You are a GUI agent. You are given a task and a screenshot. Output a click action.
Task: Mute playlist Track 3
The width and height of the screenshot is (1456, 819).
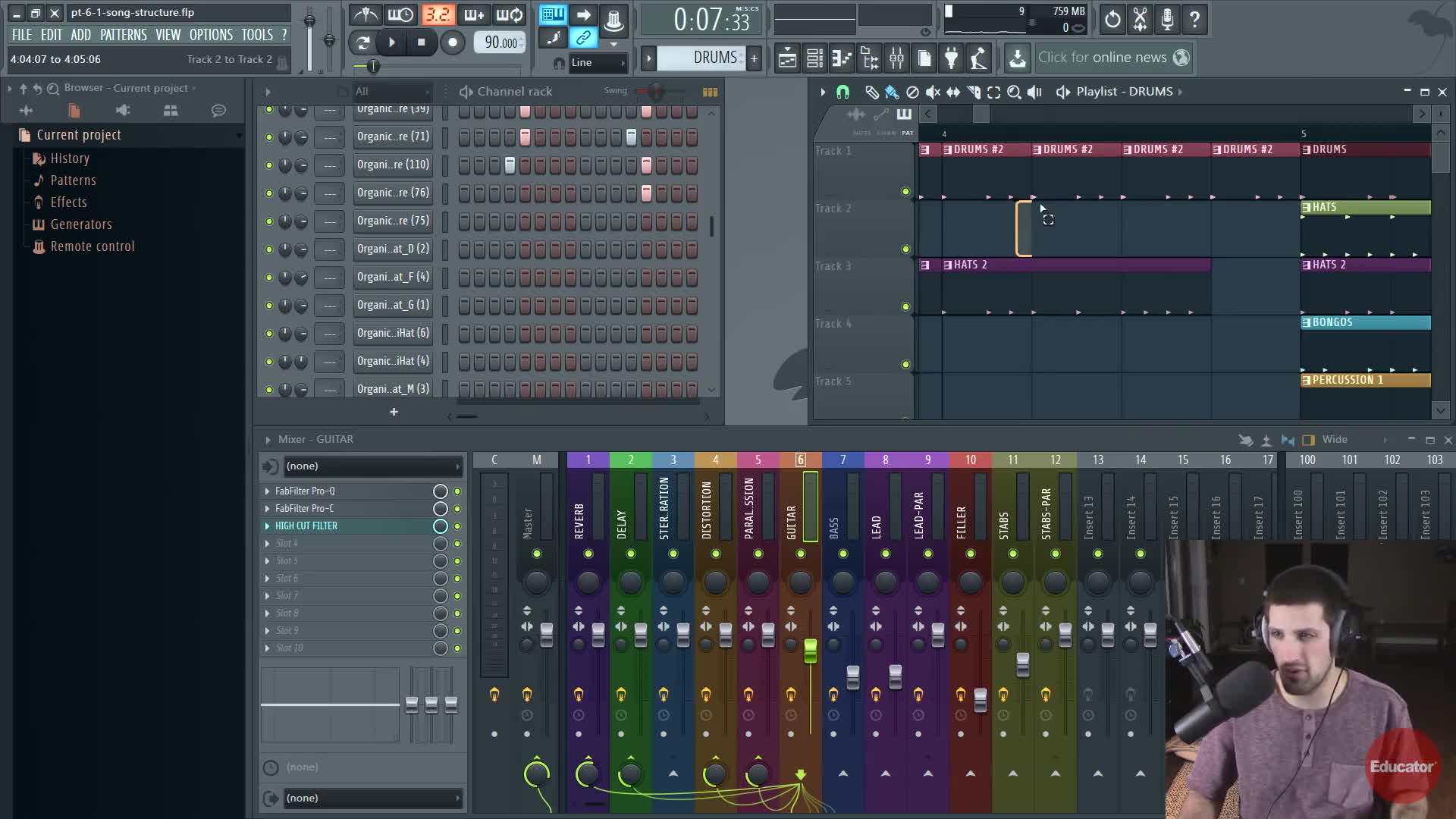[x=905, y=306]
